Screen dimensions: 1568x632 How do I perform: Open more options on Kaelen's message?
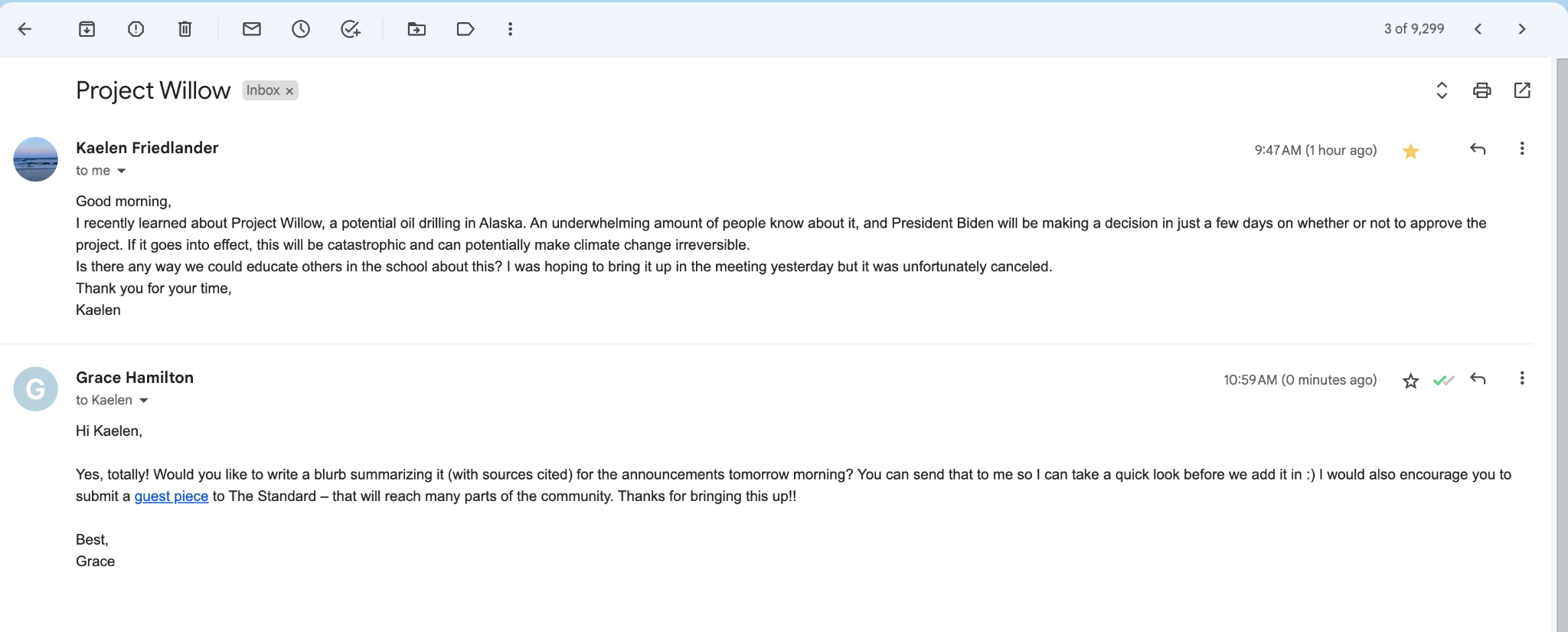(x=1521, y=149)
